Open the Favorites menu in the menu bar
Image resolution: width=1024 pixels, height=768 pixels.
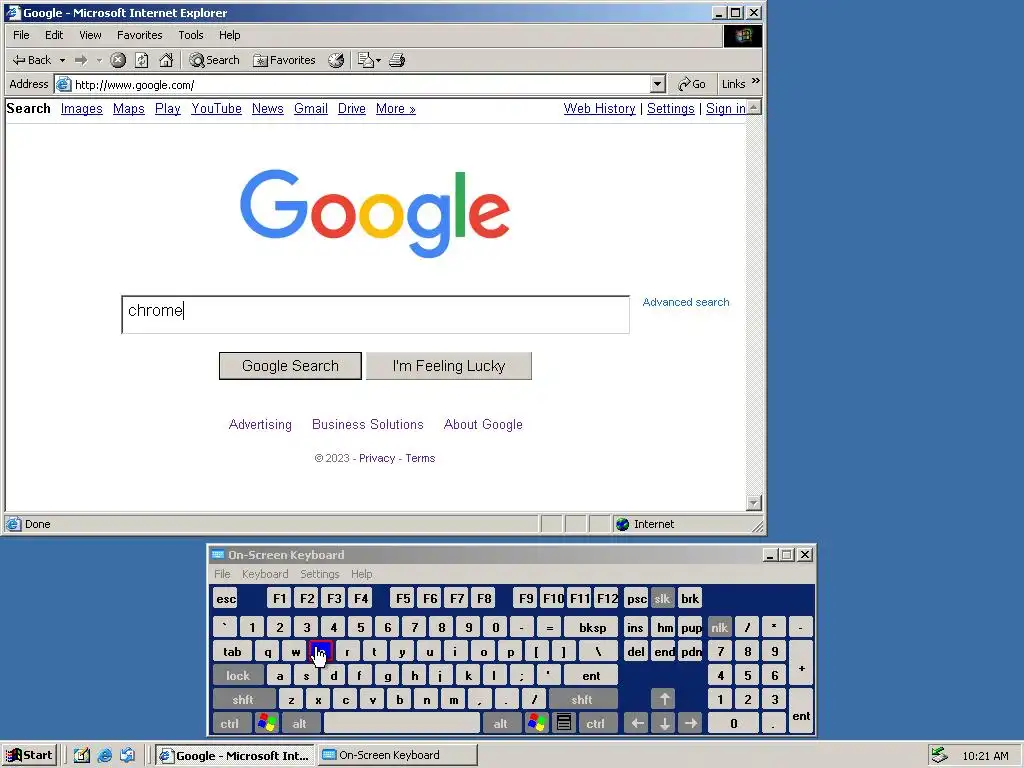pyautogui.click(x=140, y=35)
